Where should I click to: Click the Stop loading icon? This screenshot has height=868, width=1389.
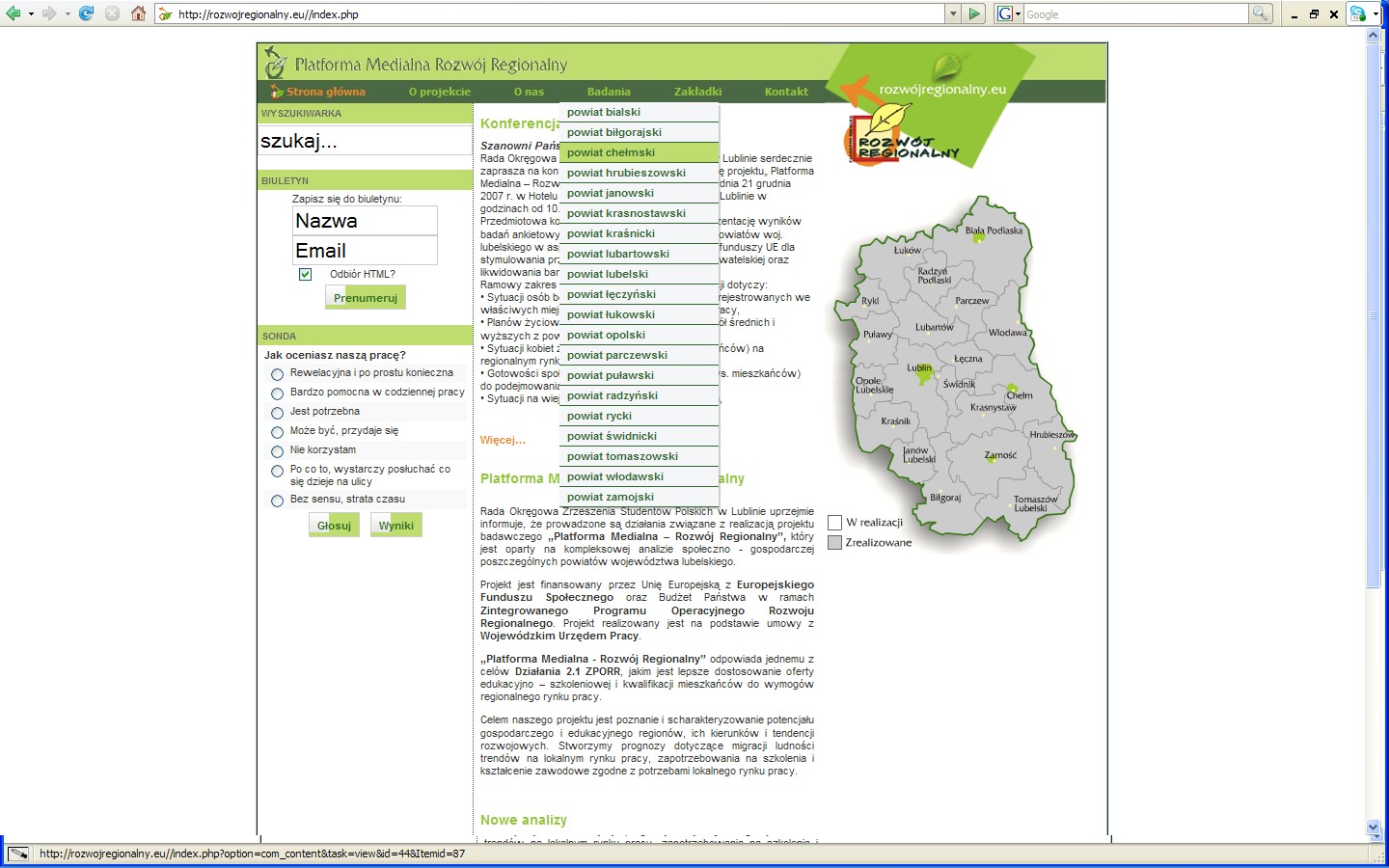tap(112, 14)
